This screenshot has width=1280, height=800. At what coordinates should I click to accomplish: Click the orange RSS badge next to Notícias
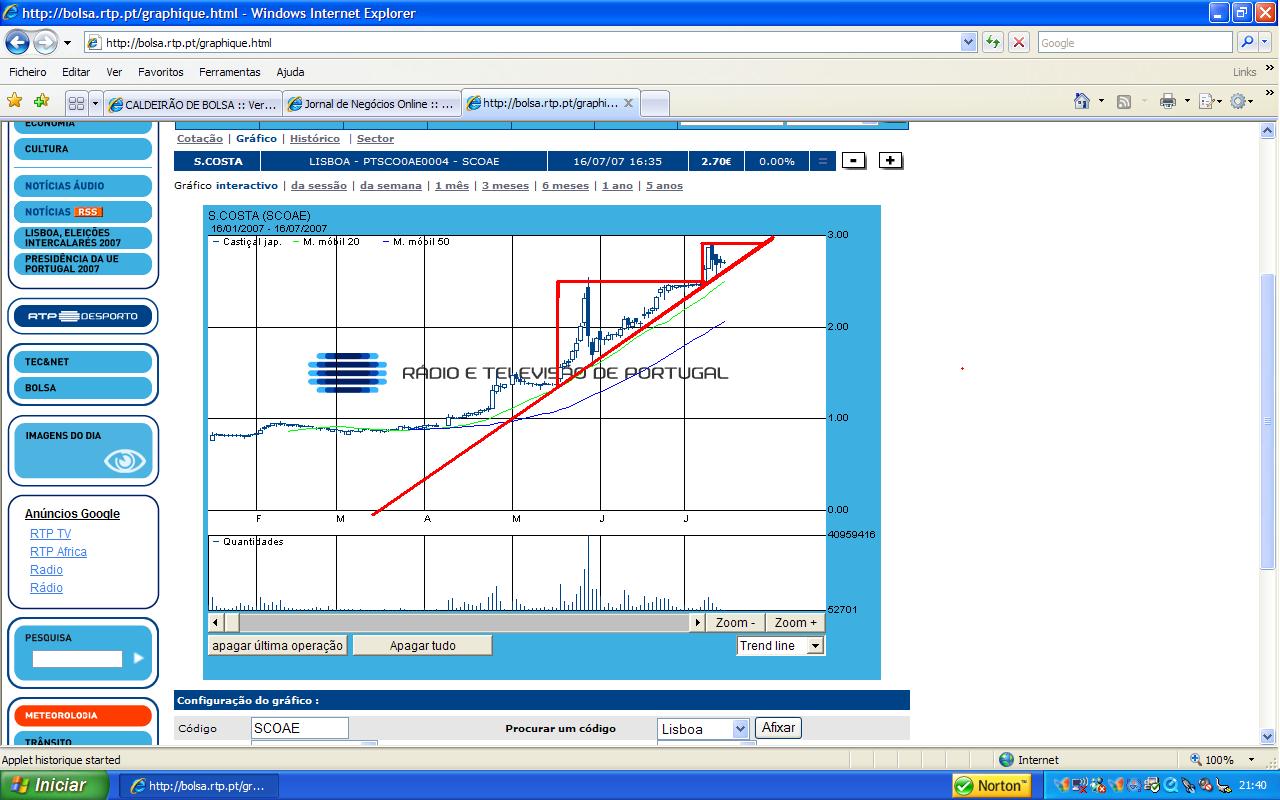(x=88, y=212)
